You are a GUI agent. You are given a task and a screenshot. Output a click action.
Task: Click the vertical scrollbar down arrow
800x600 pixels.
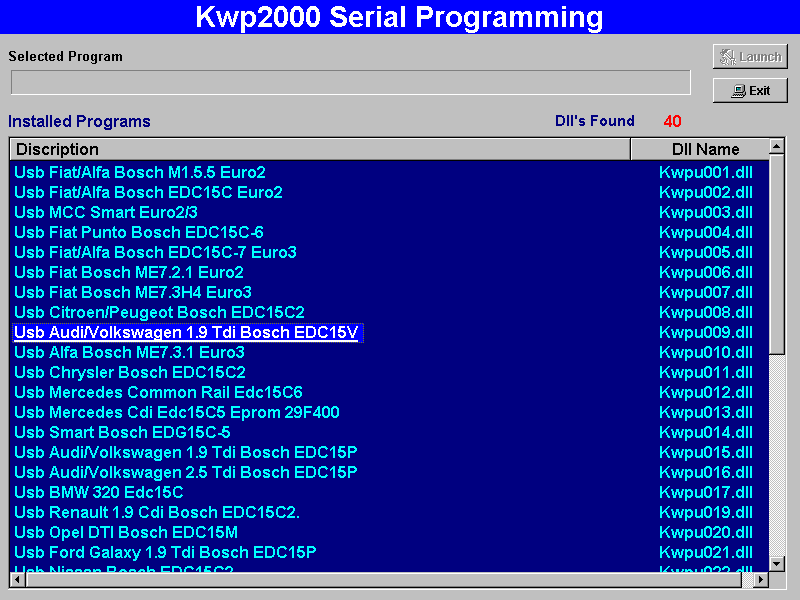click(x=777, y=564)
